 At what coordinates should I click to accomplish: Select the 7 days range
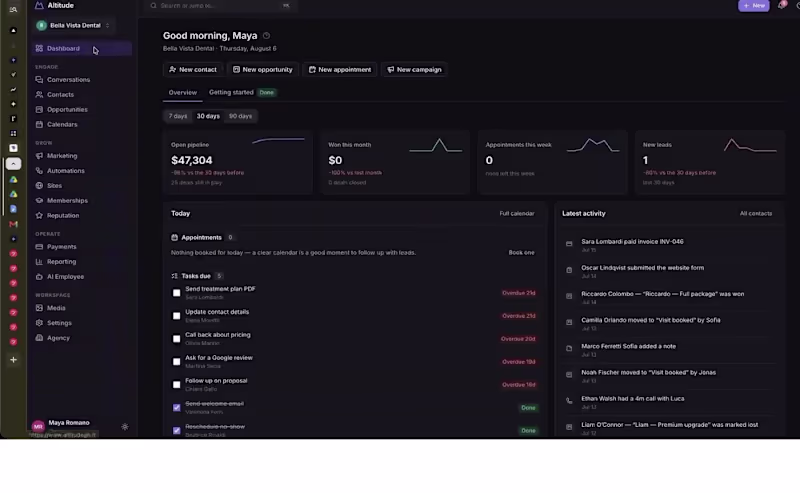178,116
